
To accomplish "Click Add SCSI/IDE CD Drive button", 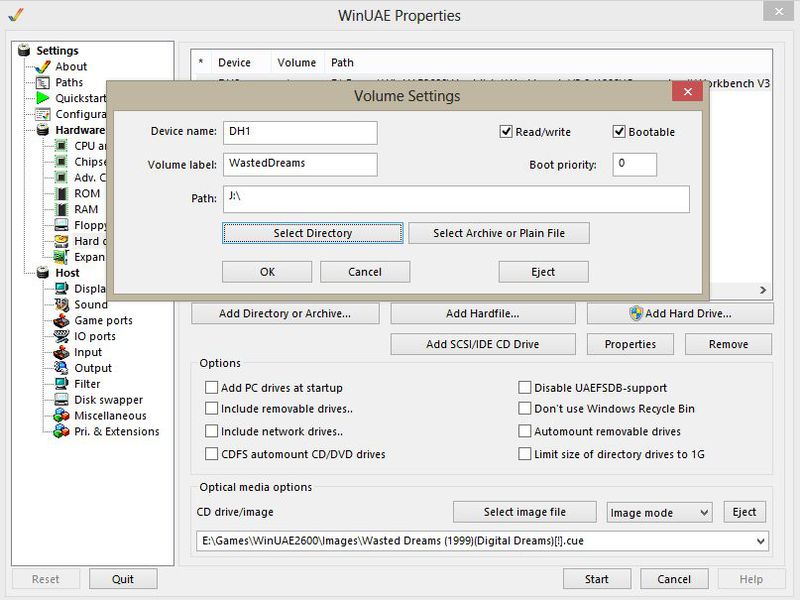I will (483, 344).
